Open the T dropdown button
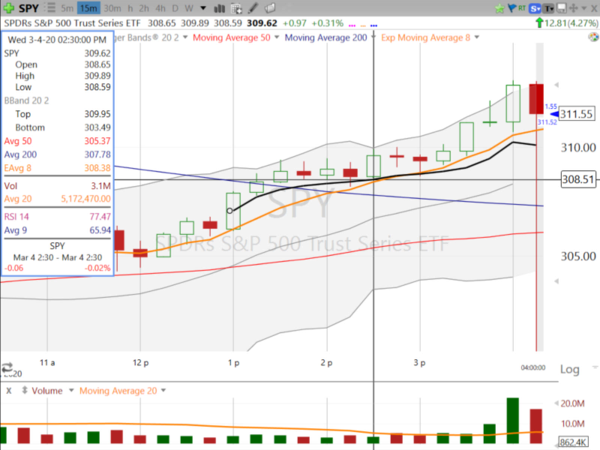 tap(549, 8)
